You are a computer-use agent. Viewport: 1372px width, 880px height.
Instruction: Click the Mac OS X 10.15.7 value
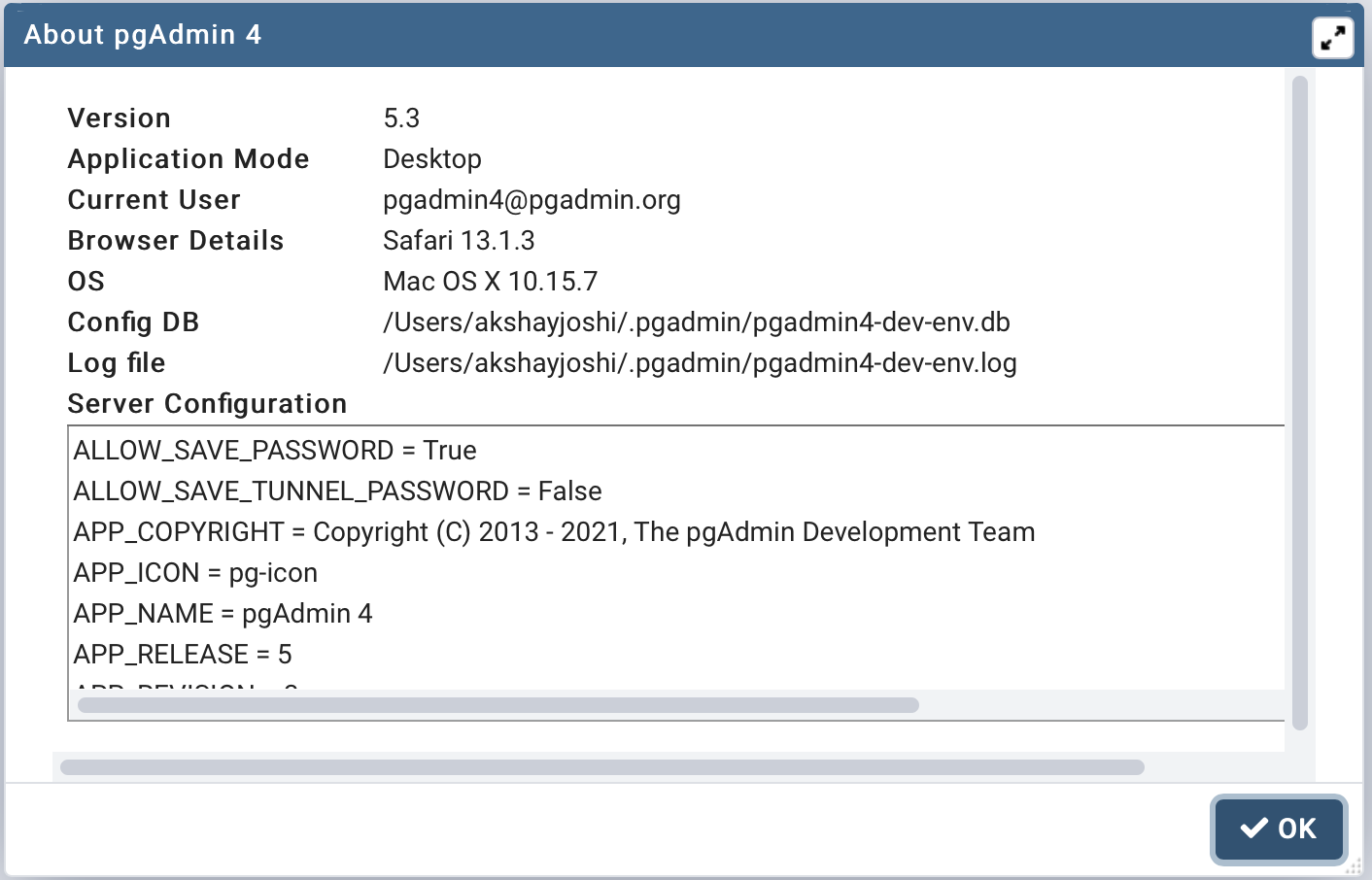(x=490, y=282)
